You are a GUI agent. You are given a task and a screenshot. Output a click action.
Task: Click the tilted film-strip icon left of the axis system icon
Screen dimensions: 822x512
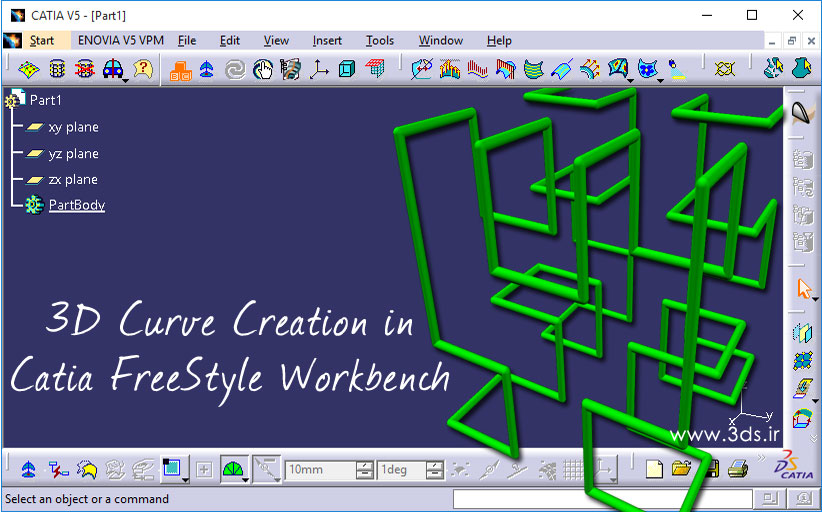[290, 69]
